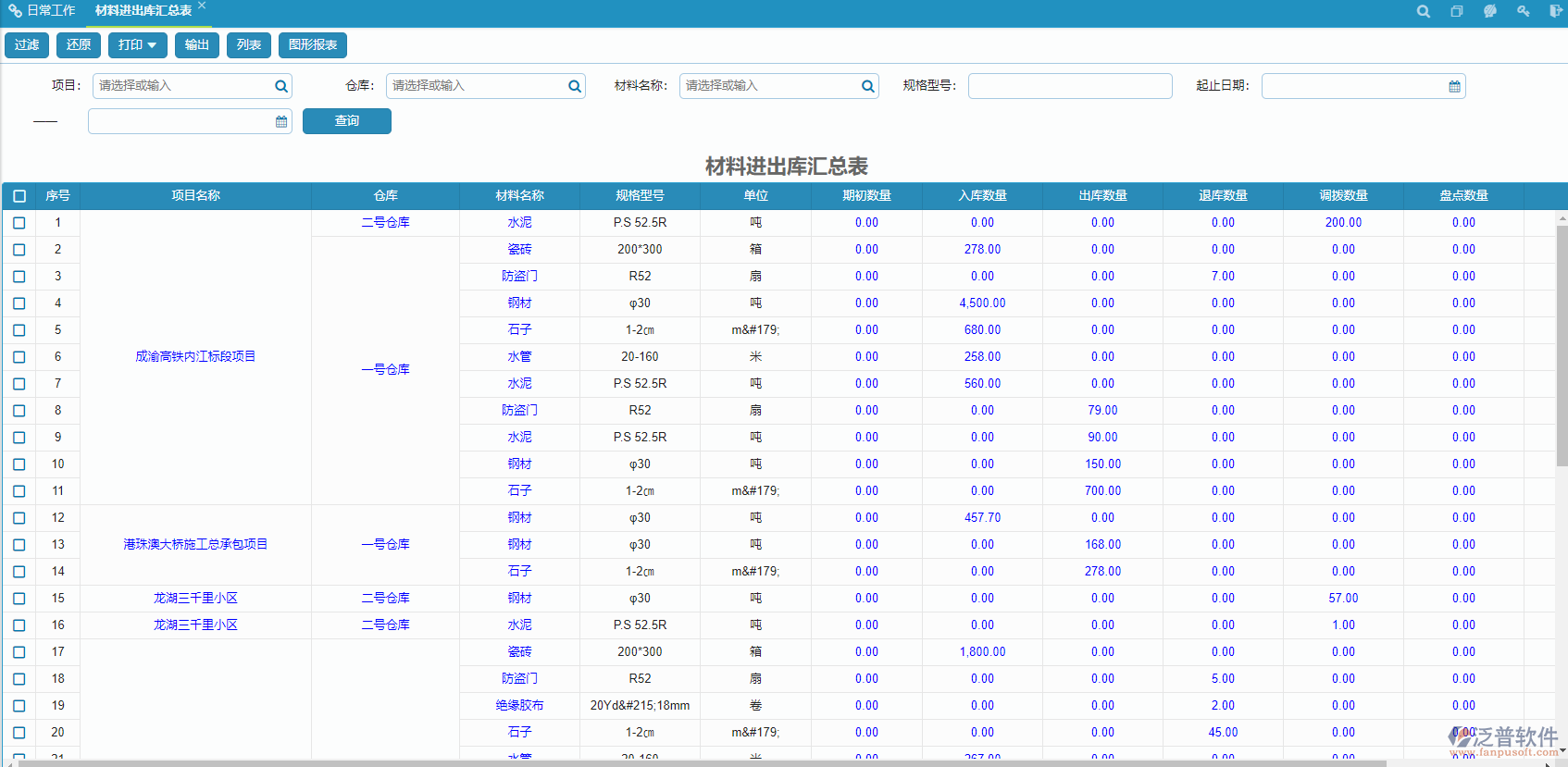Focus the 规格型号 input field
This screenshot has width=1568, height=767.
pyautogui.click(x=1069, y=86)
